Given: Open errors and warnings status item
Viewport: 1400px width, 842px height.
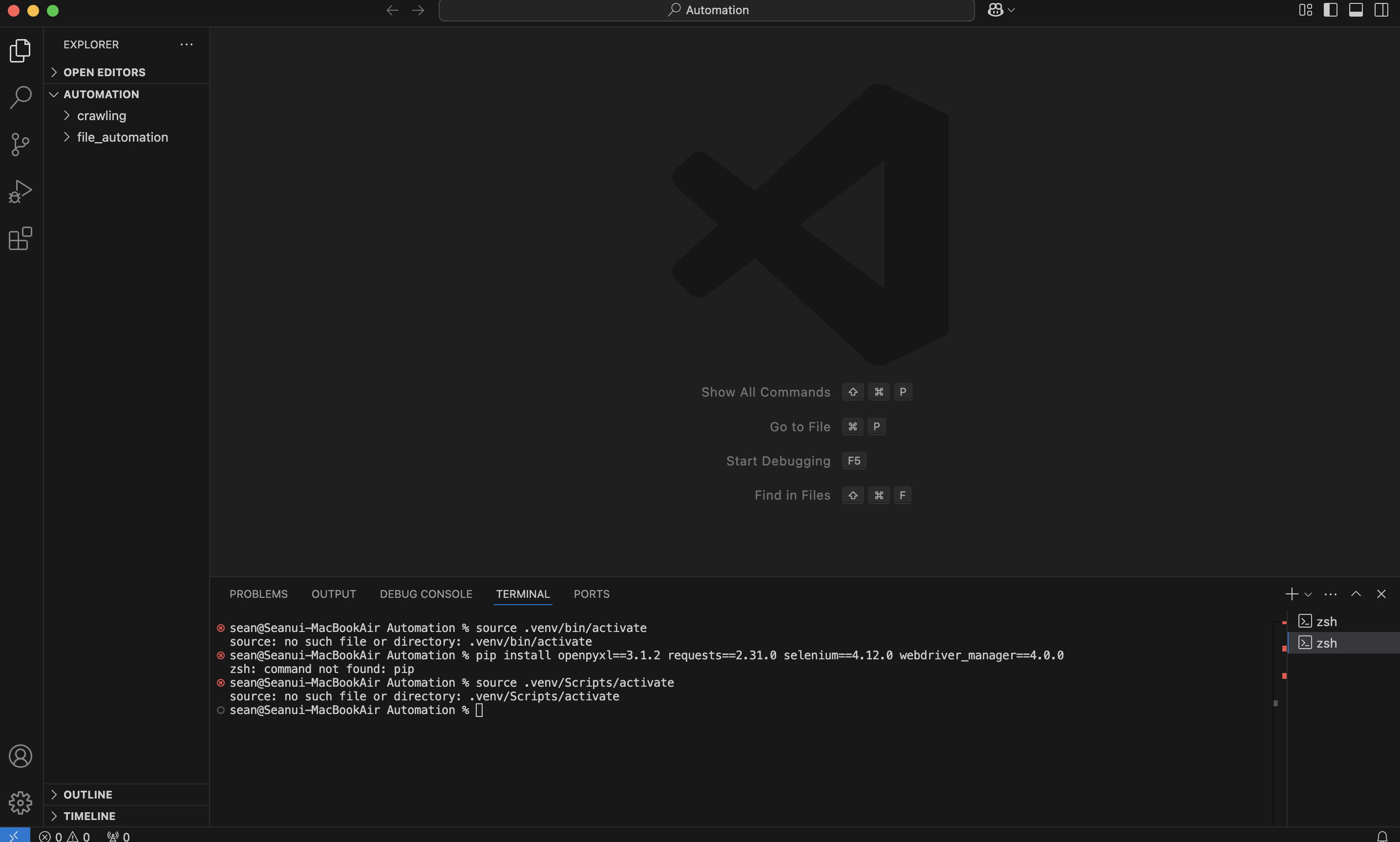Looking at the screenshot, I should [x=64, y=836].
